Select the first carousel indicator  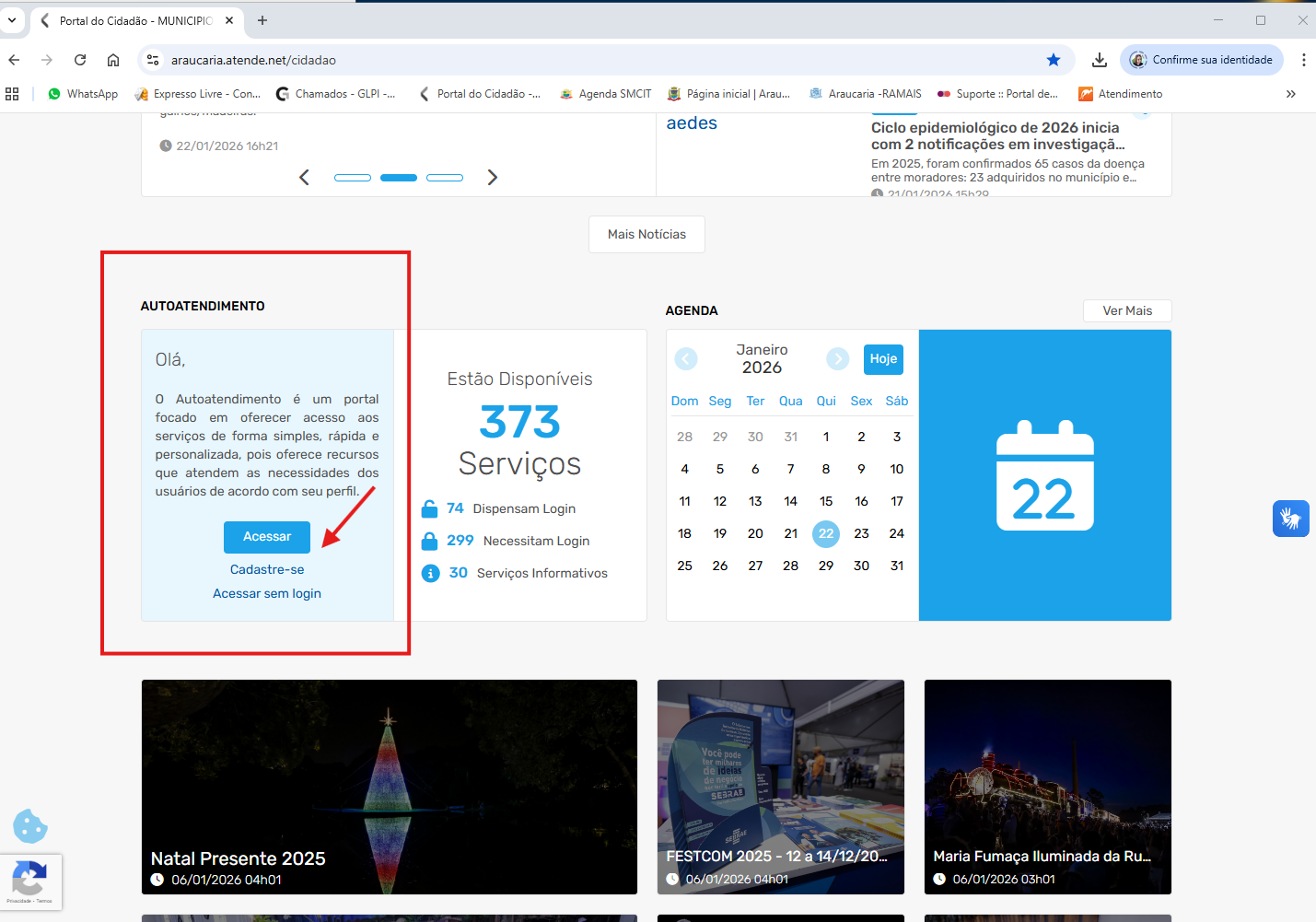coord(353,178)
